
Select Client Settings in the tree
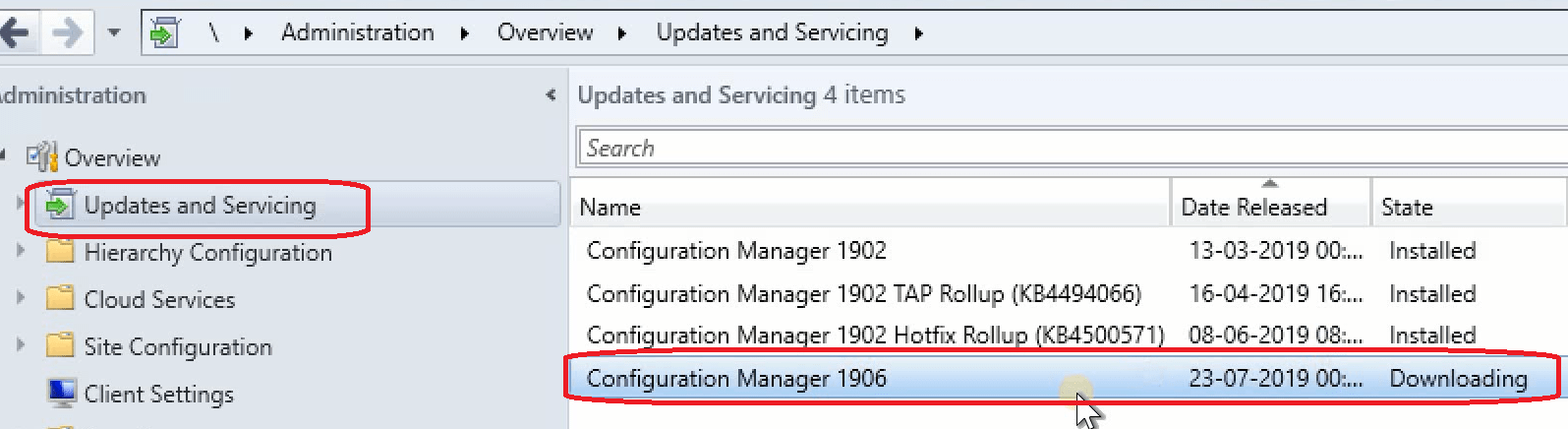[159, 395]
